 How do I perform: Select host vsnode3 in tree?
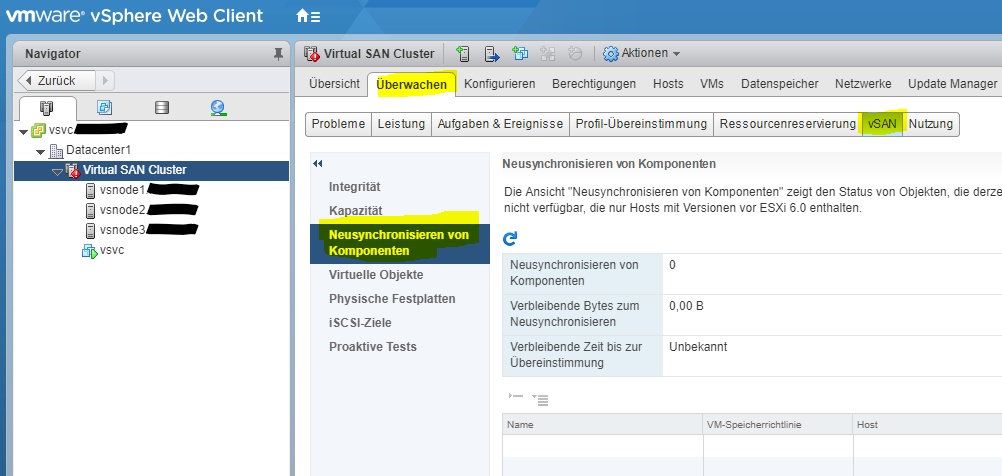123,229
